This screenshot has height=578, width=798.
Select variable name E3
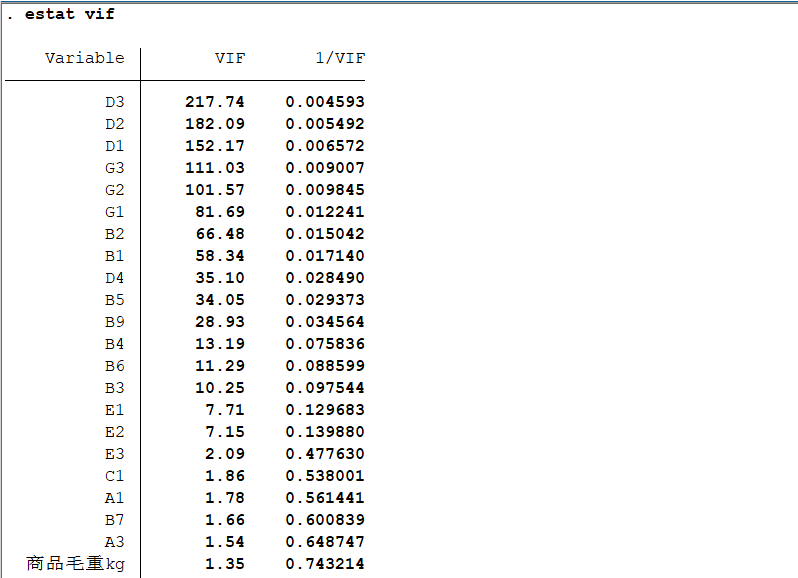tap(115, 454)
